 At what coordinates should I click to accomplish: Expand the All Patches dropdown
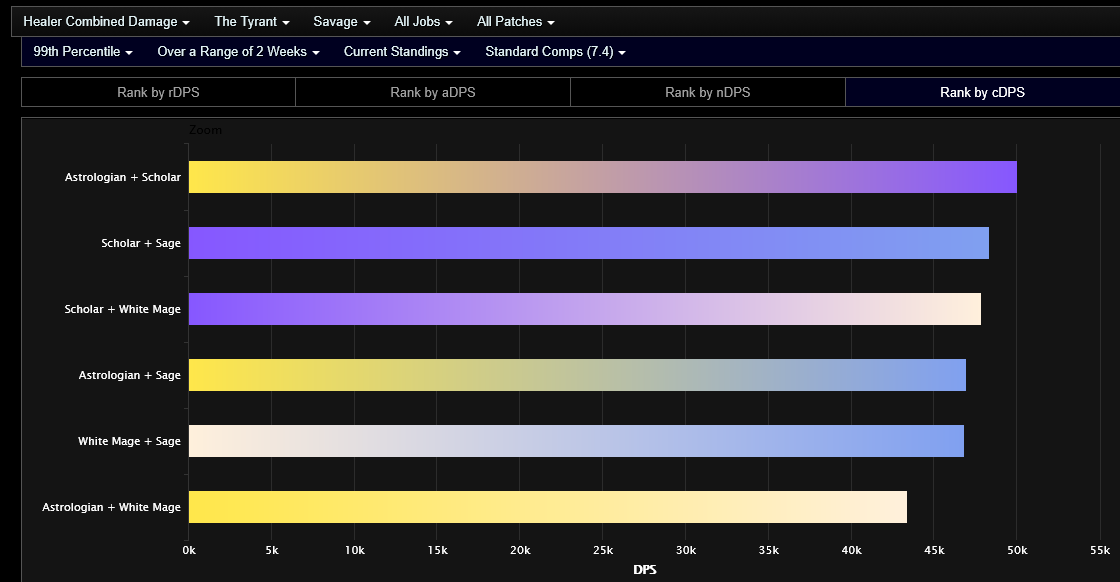tap(516, 21)
